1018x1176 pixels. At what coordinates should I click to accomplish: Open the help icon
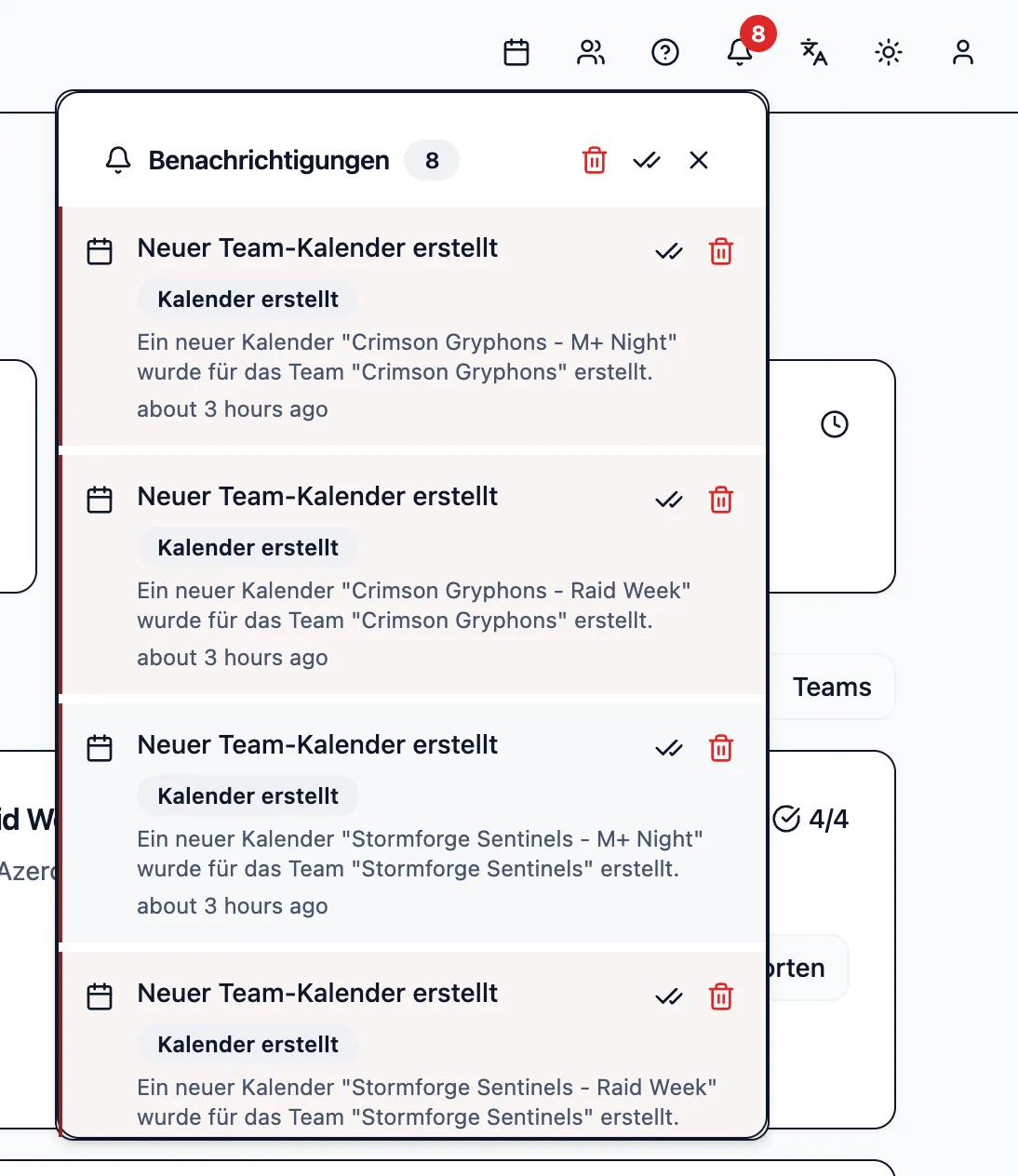tap(665, 52)
